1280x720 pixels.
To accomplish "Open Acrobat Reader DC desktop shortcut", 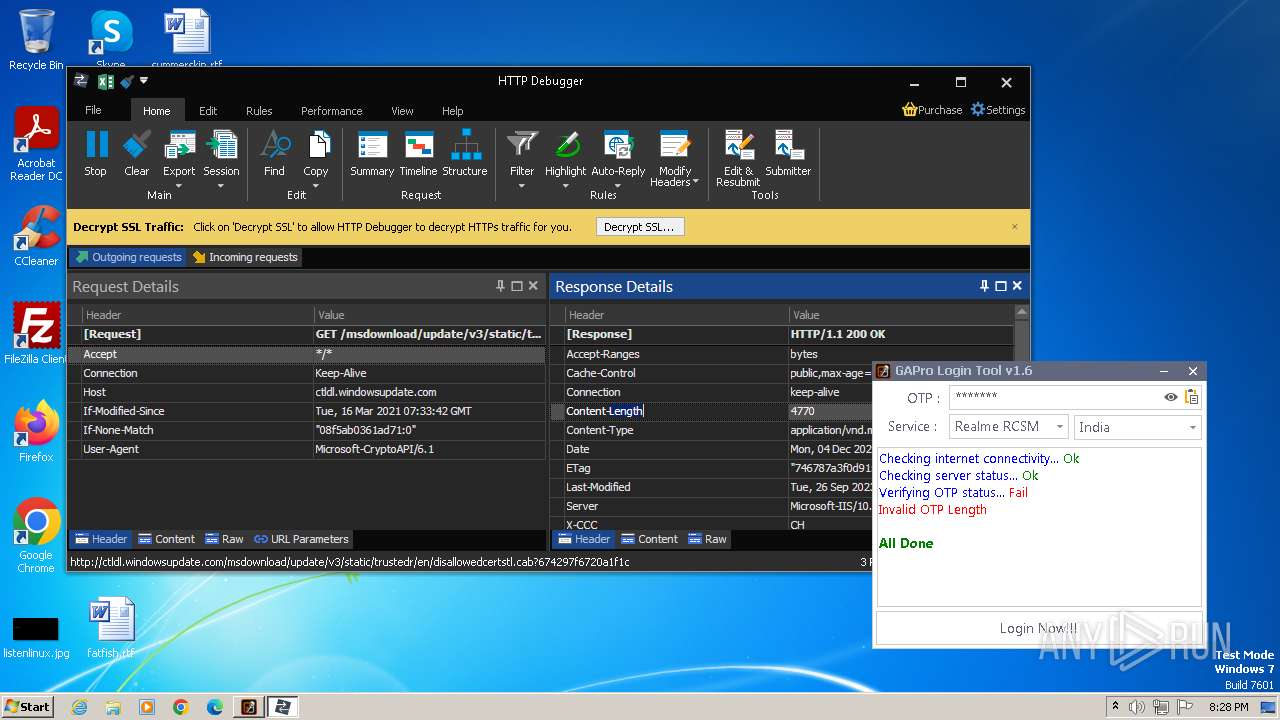I will (x=36, y=145).
